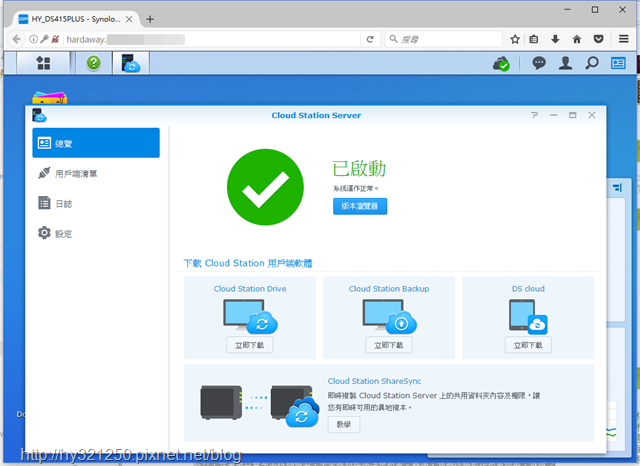Screen dimensions: 640x466
Task: Open 用戶端清單 client list section
Action: [96, 173]
